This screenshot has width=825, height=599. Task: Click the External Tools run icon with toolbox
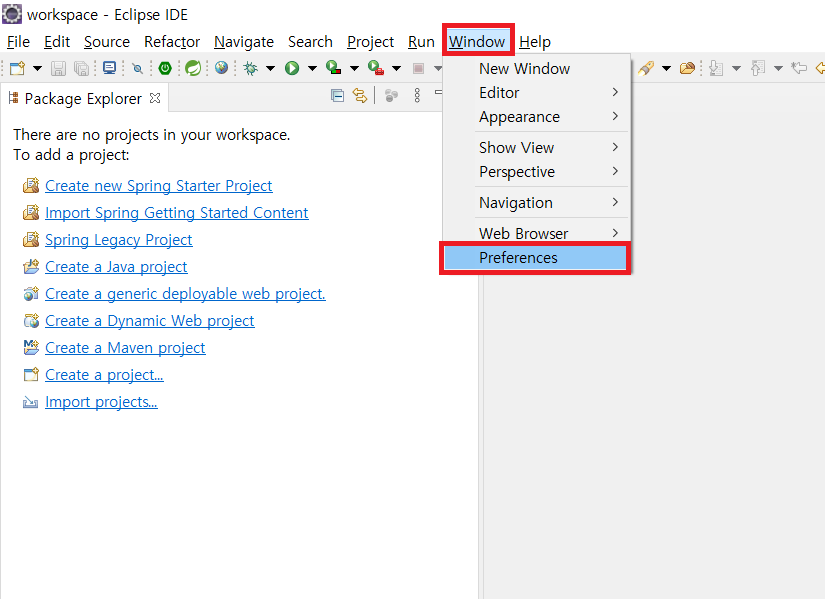tap(376, 67)
